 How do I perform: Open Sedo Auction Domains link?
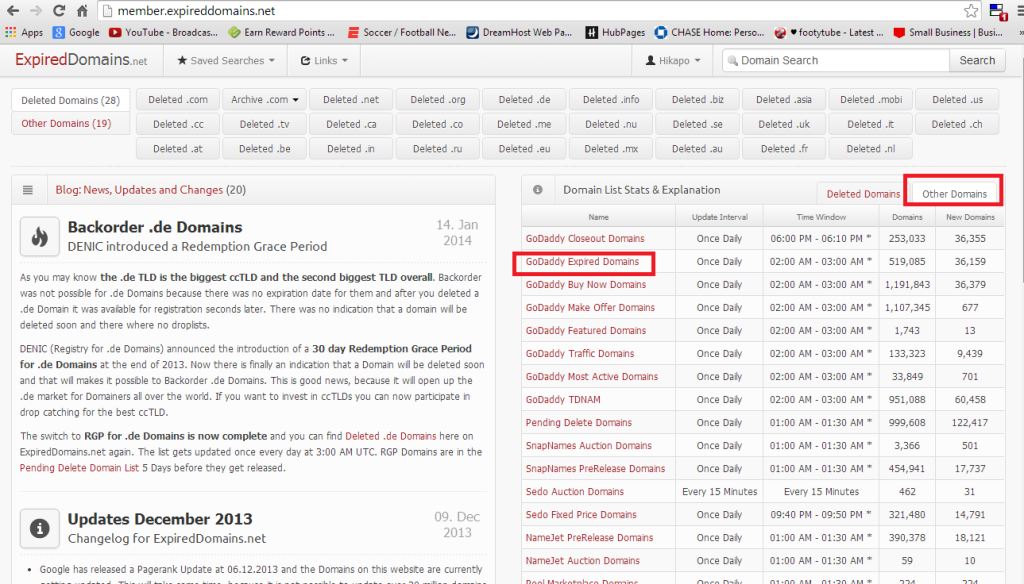click(575, 492)
